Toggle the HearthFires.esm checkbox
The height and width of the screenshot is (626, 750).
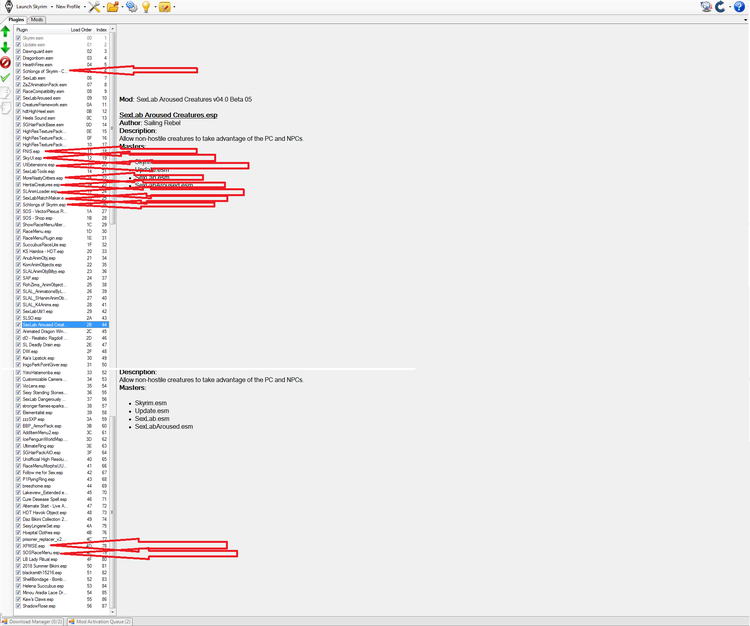click(18, 65)
